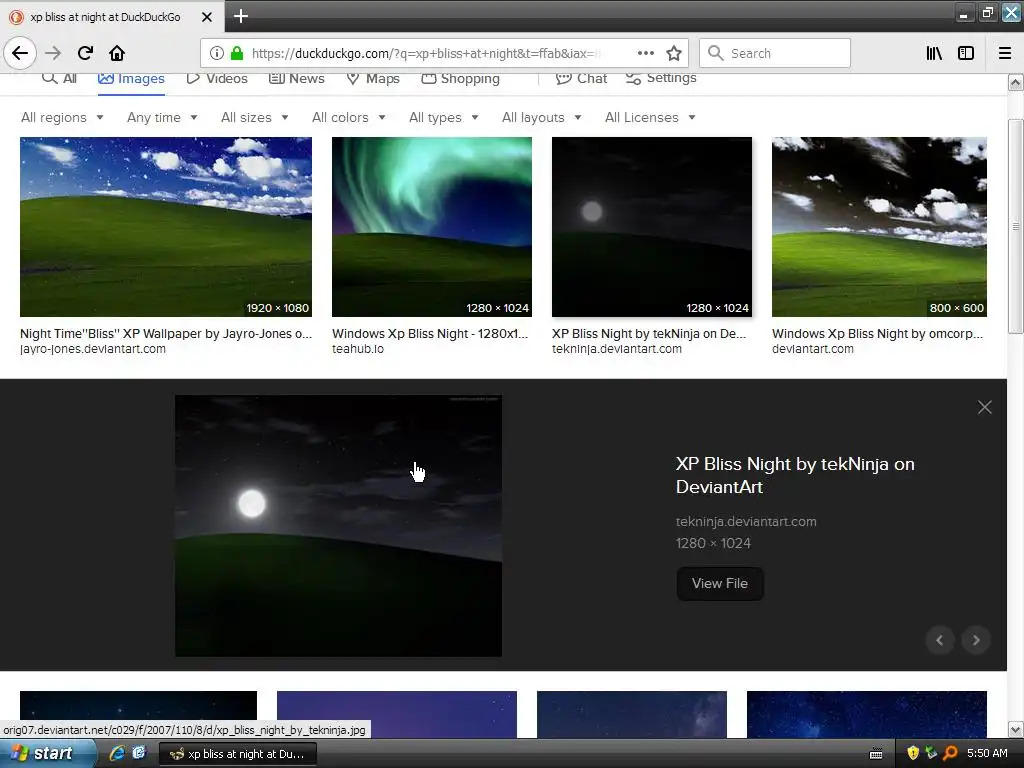
Task: Open the Firefox home page
Action: coord(117,53)
